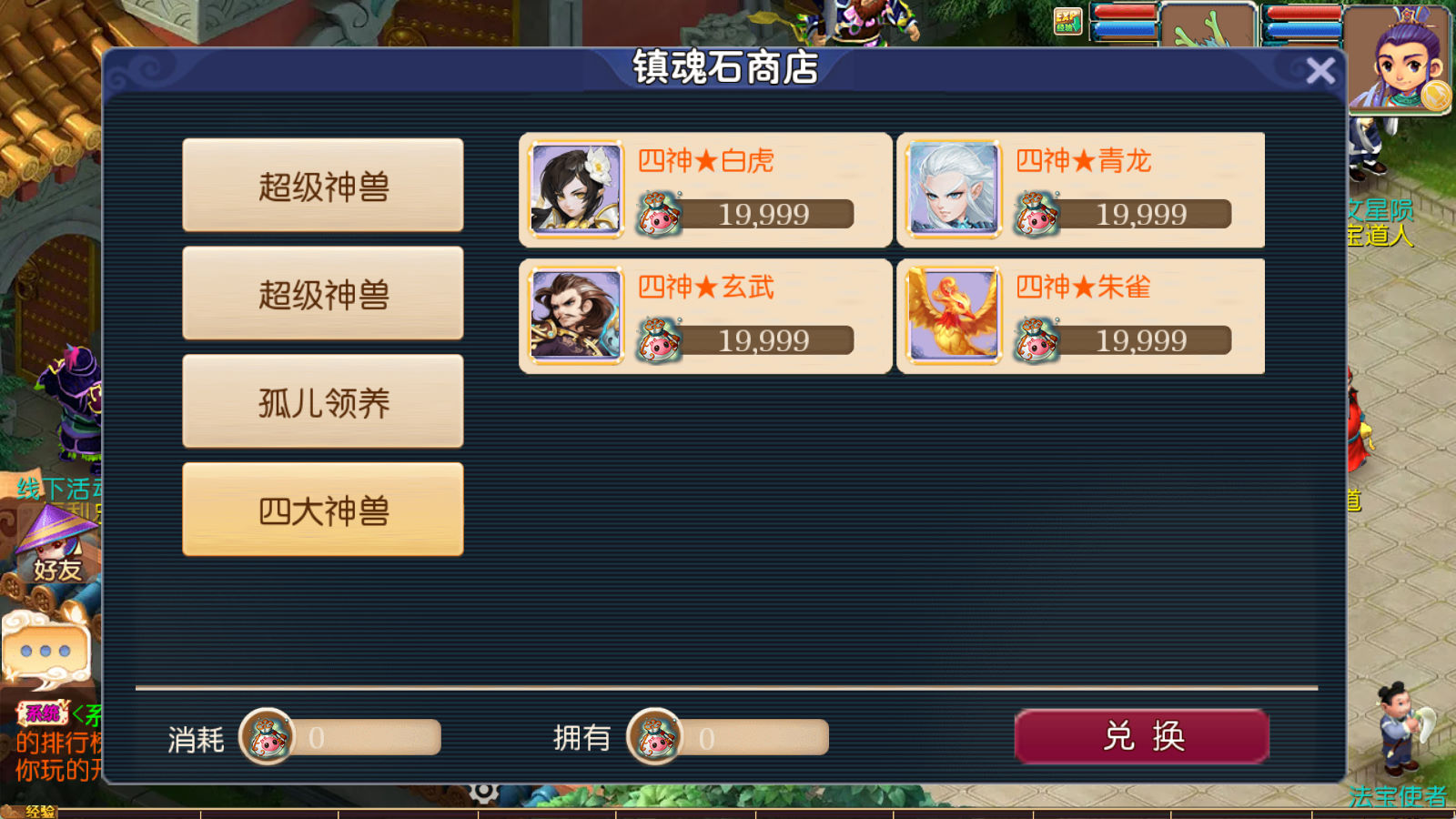Click the 白虎 price 19,999 bar
Screen dimensions: 1456x819
pos(763,215)
